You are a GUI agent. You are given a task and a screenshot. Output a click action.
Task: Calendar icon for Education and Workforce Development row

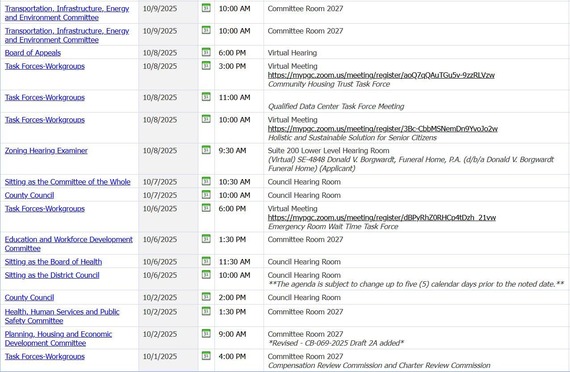tap(206, 239)
